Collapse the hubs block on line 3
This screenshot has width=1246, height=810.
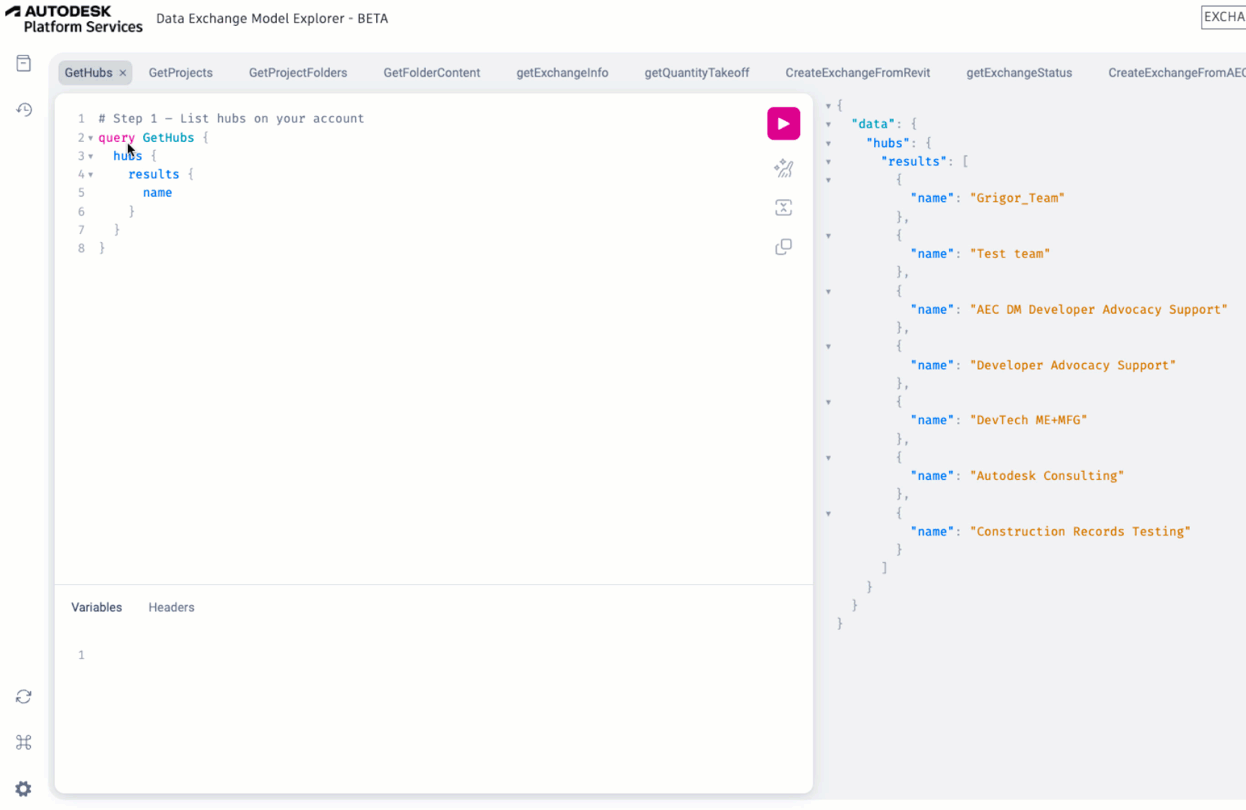point(91,157)
